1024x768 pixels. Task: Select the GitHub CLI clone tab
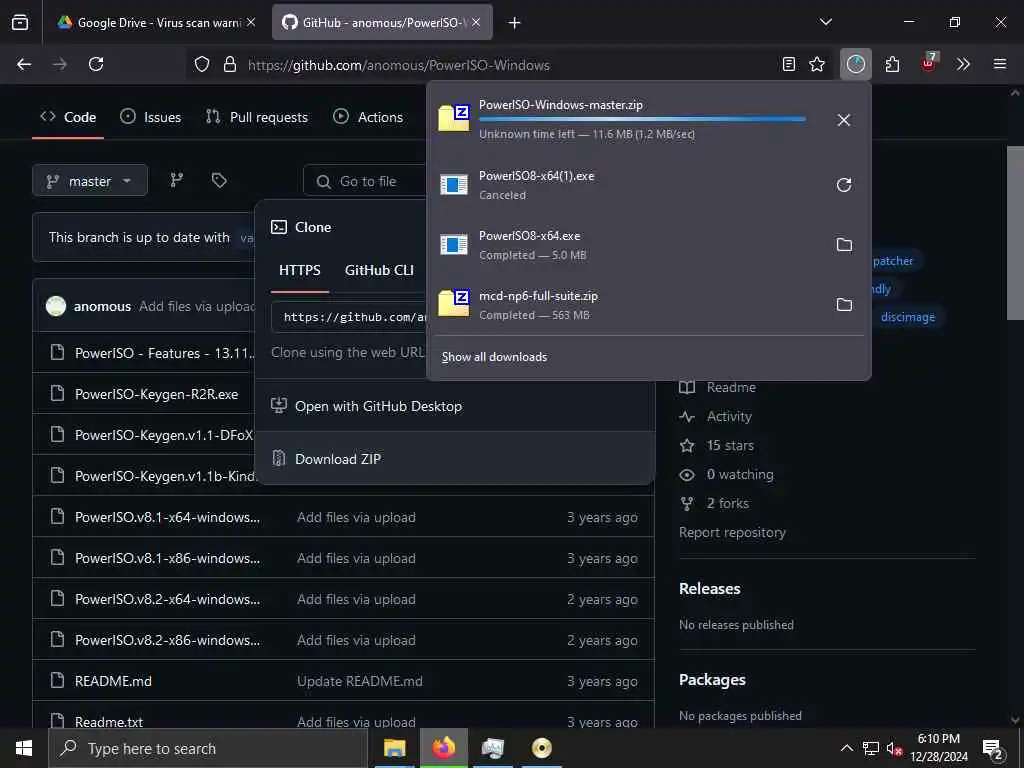click(x=379, y=270)
